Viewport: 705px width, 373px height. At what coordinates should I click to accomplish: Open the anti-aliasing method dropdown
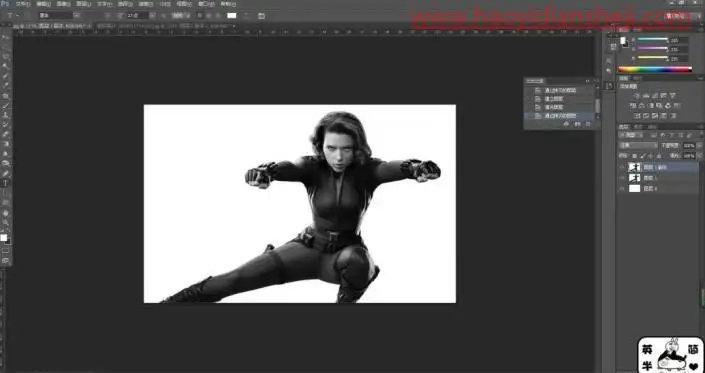click(x=182, y=15)
